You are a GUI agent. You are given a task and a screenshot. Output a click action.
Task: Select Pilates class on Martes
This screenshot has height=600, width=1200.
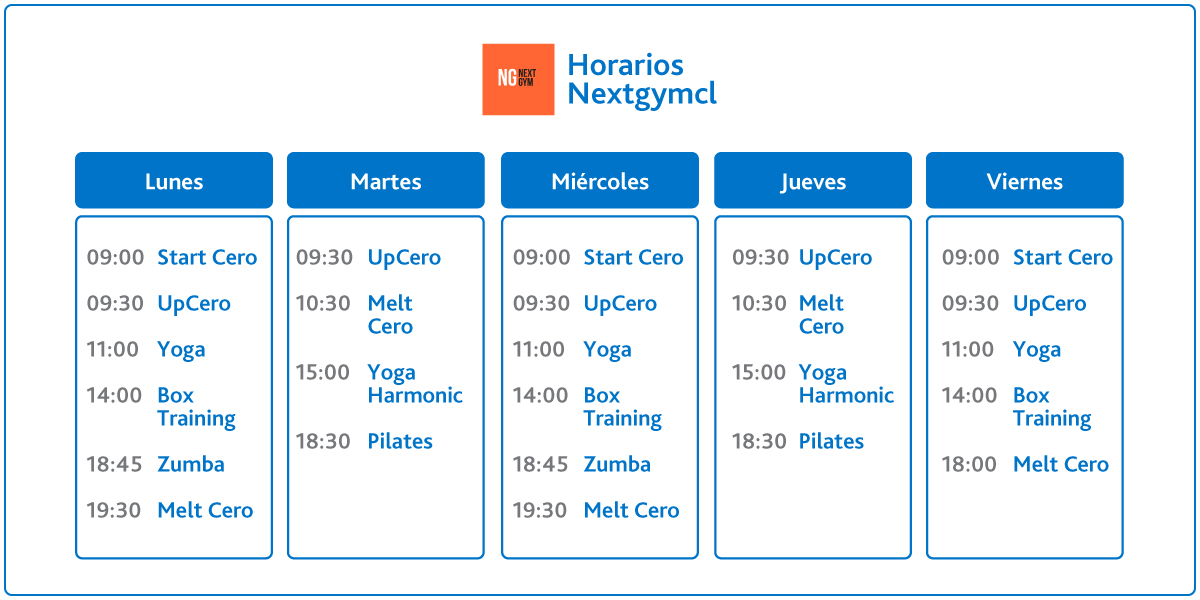click(400, 441)
